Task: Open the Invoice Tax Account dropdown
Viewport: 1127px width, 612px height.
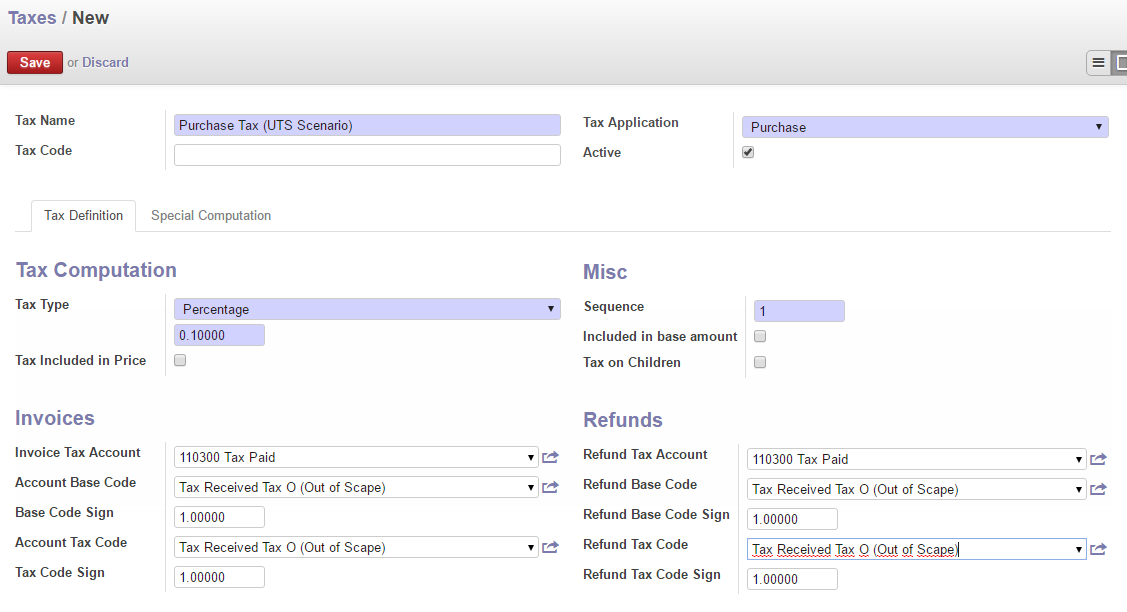Action: (356, 458)
